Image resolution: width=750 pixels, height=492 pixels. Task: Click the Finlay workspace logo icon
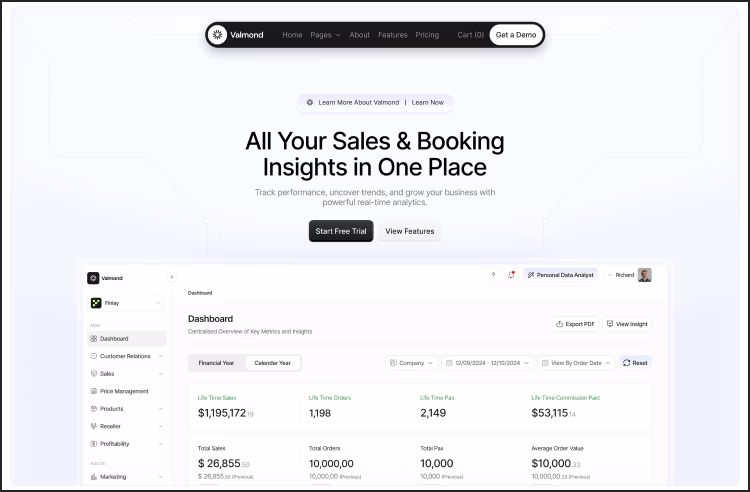pos(96,303)
